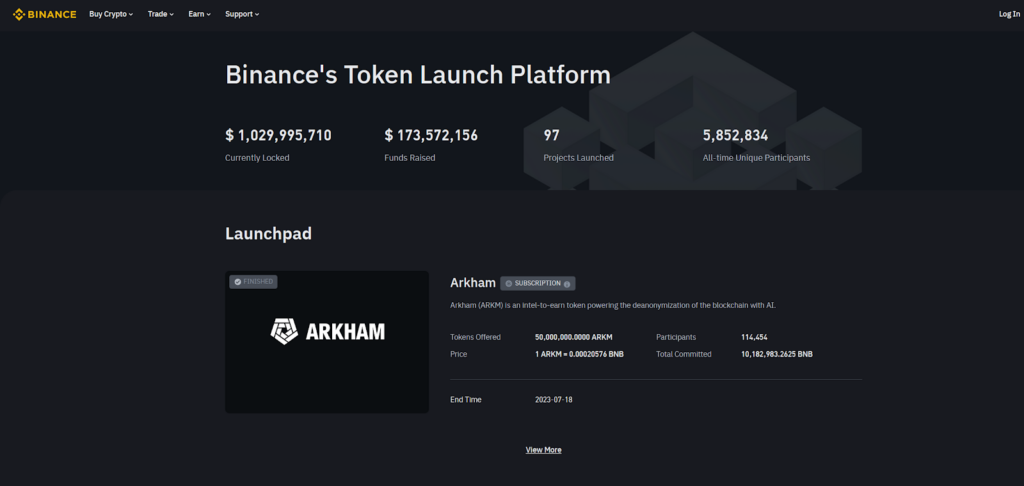Click the 5,852,834 participants figure
Viewport: 1024px width, 486px height.
pos(735,135)
